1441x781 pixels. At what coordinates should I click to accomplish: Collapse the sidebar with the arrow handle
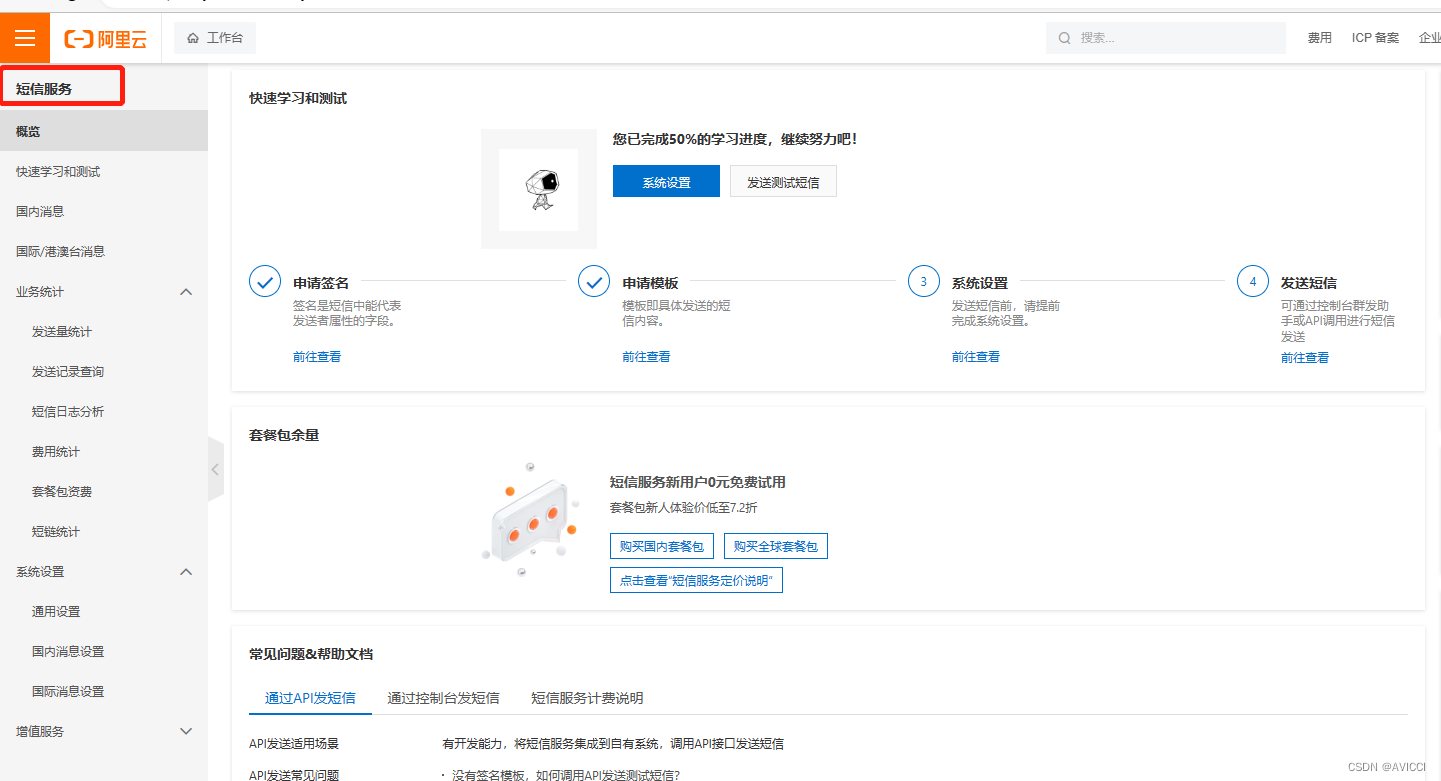click(x=215, y=469)
